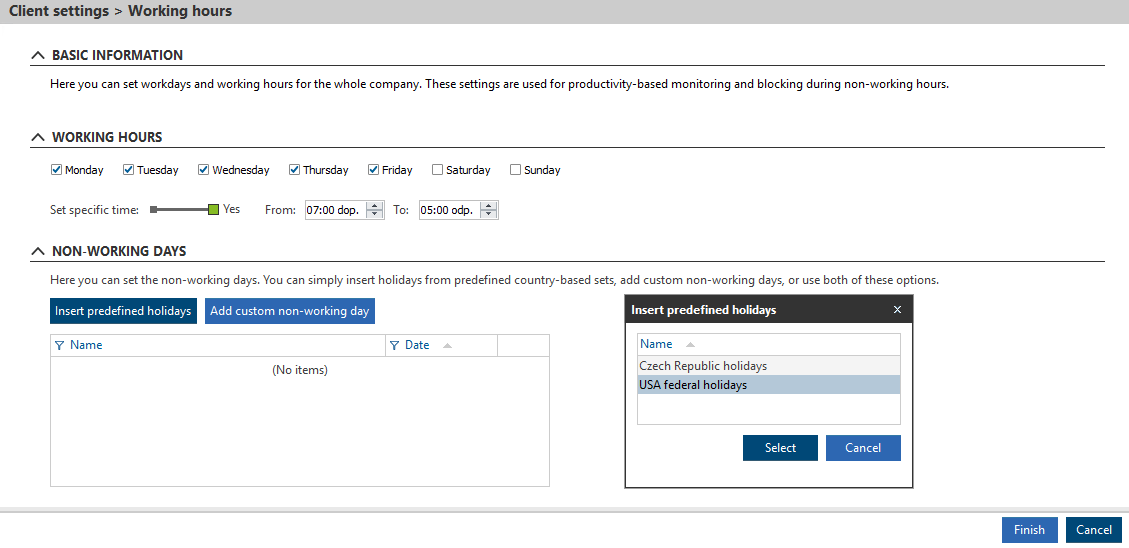This screenshot has height=548, width=1129.
Task: Click the filter icon in Date column
Action: pyautogui.click(x=394, y=345)
